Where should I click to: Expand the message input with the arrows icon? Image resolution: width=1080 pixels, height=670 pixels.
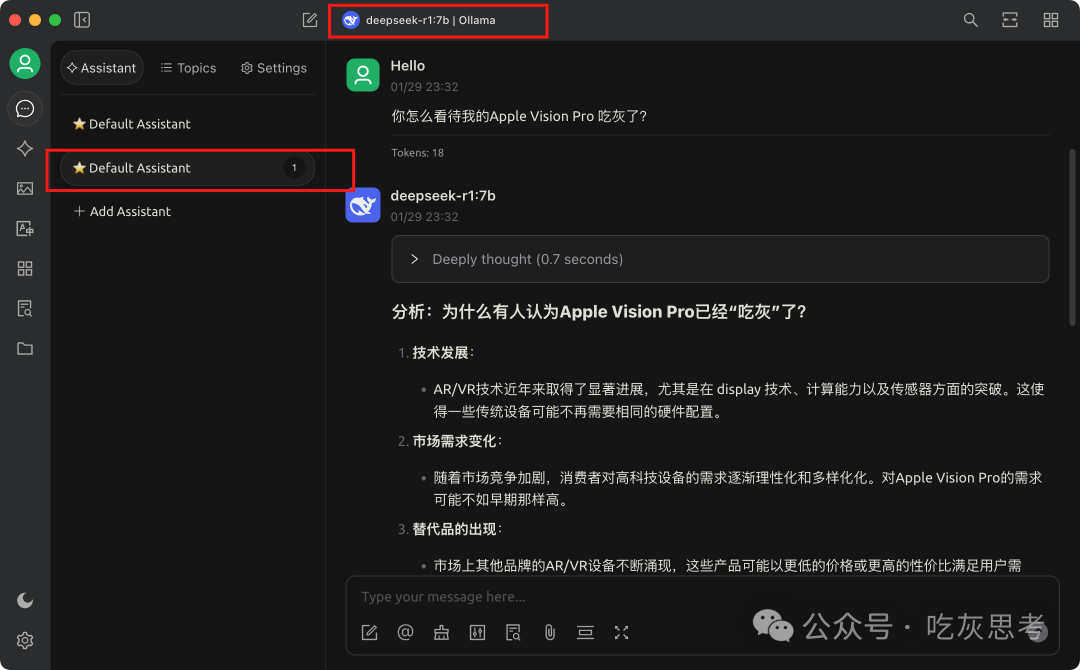pyautogui.click(x=621, y=632)
